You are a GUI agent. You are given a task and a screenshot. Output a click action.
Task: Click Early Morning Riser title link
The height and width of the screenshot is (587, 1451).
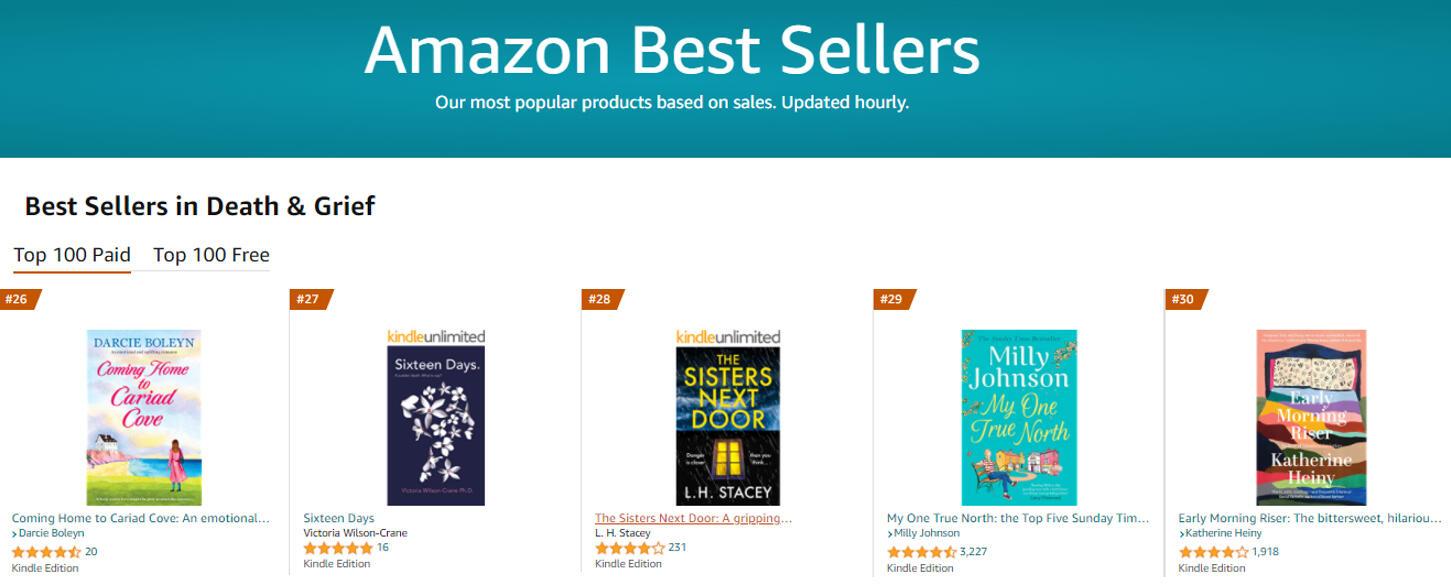[x=1310, y=518]
